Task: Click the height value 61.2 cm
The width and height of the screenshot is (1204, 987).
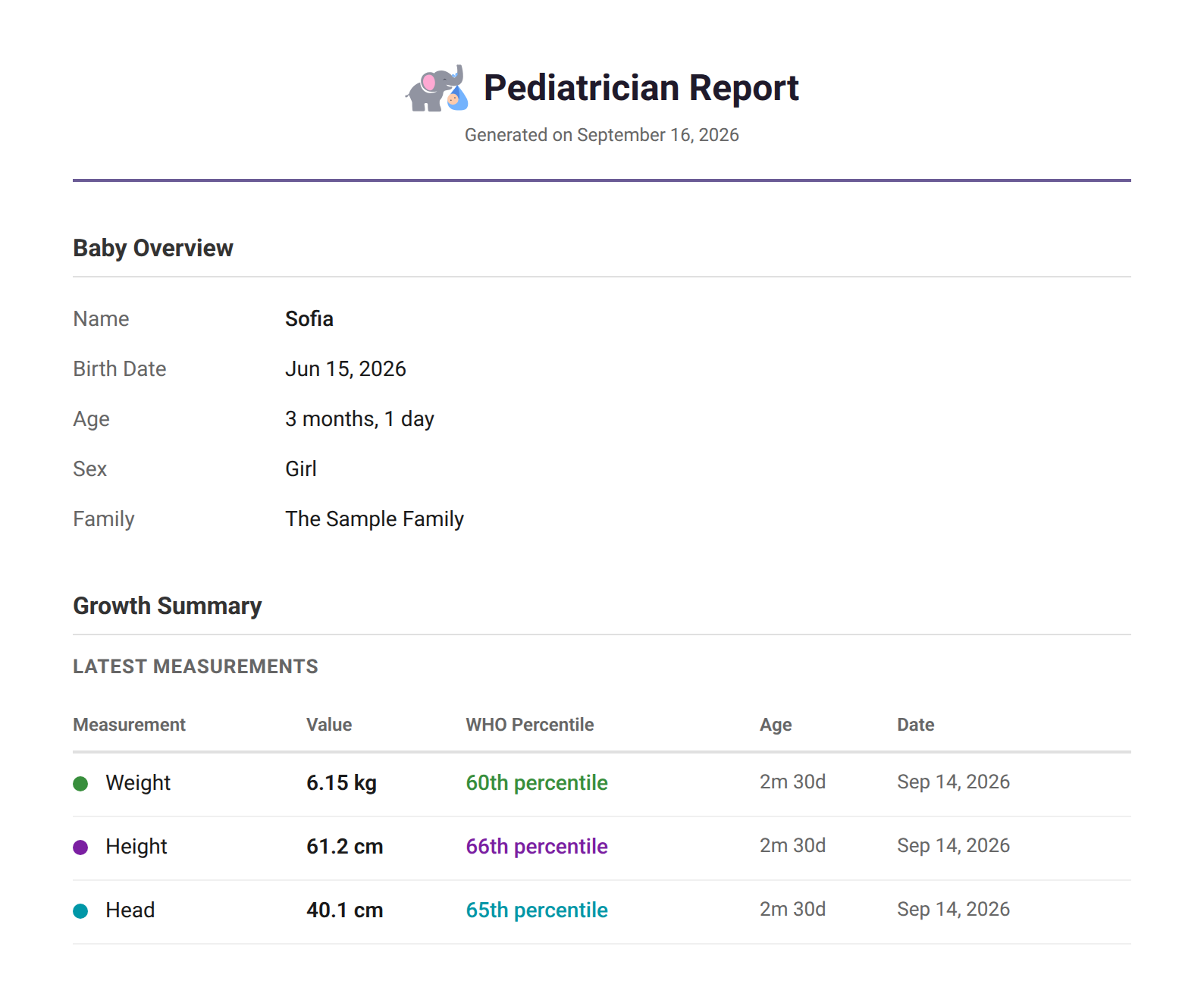Action: [345, 846]
